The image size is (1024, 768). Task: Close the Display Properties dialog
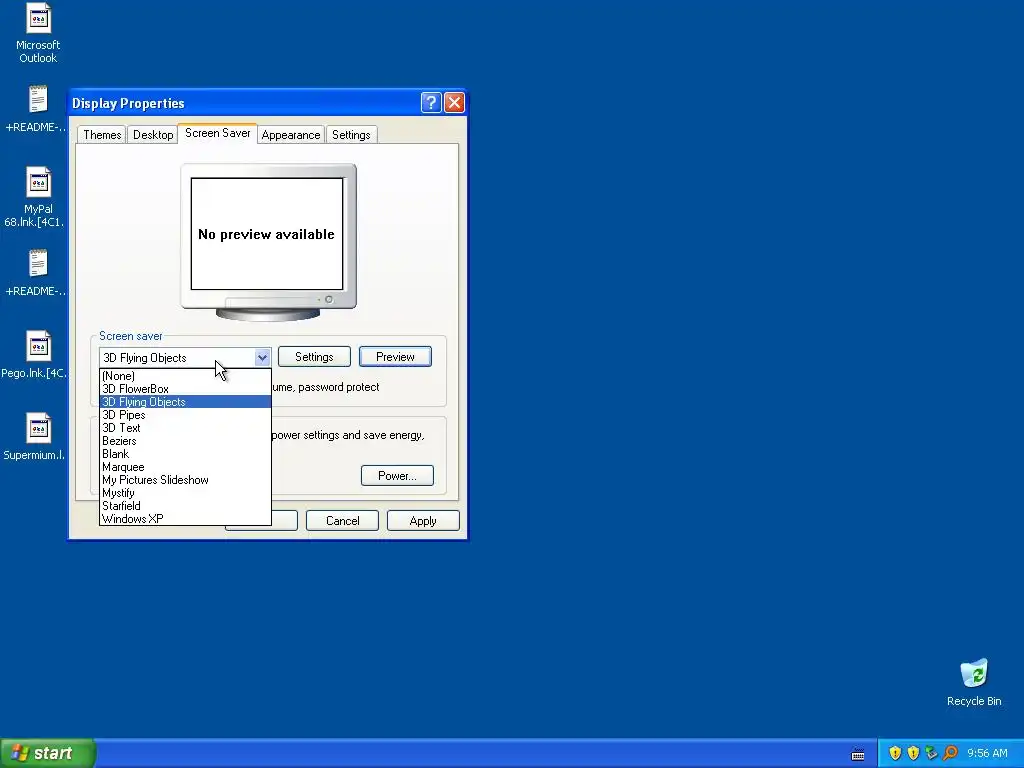(x=454, y=103)
